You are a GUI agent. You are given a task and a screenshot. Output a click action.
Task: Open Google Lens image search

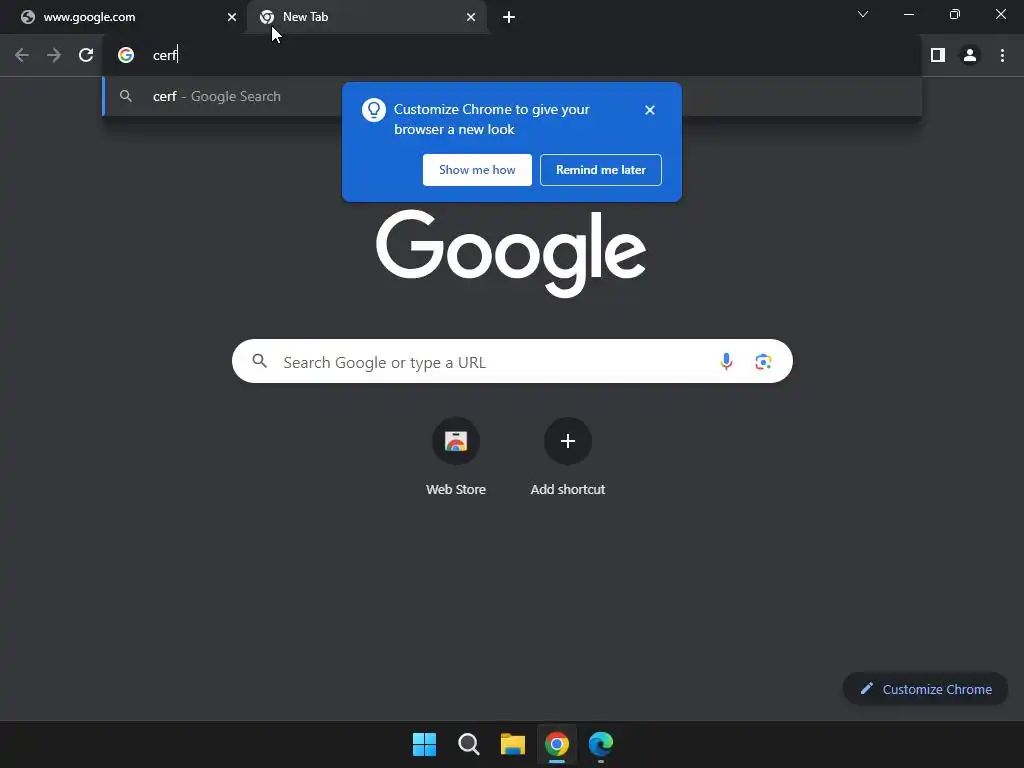pyautogui.click(x=763, y=361)
